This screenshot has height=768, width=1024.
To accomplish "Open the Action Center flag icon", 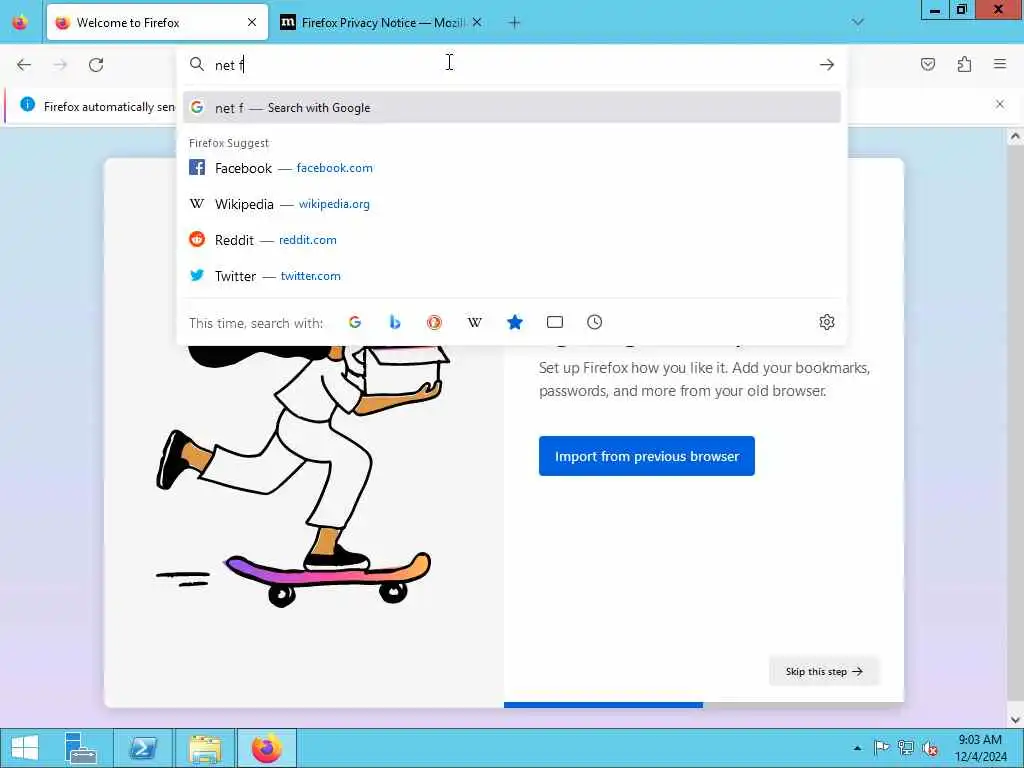I will pos(881,748).
